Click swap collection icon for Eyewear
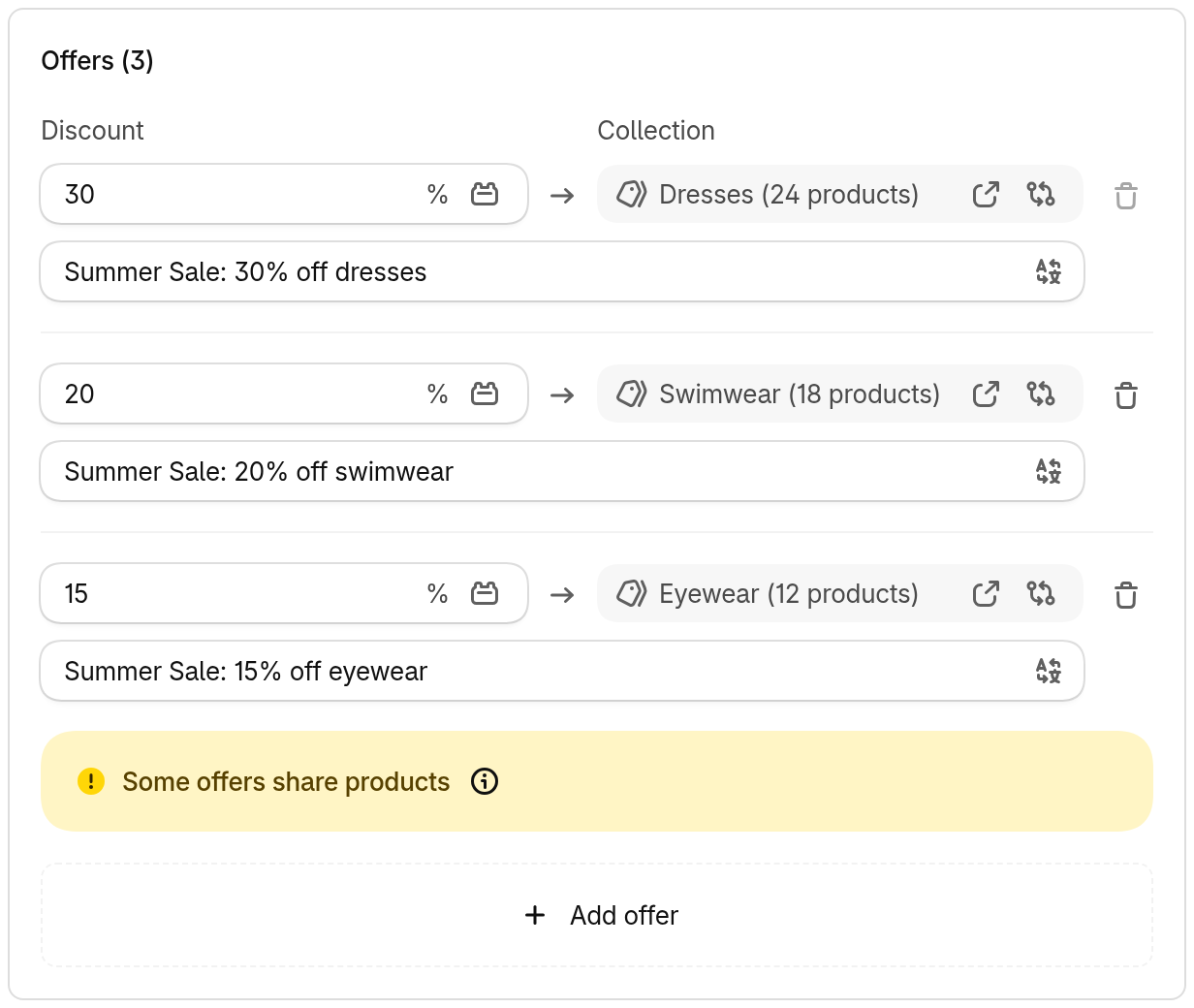The height and width of the screenshot is (1008, 1194). click(x=1041, y=594)
